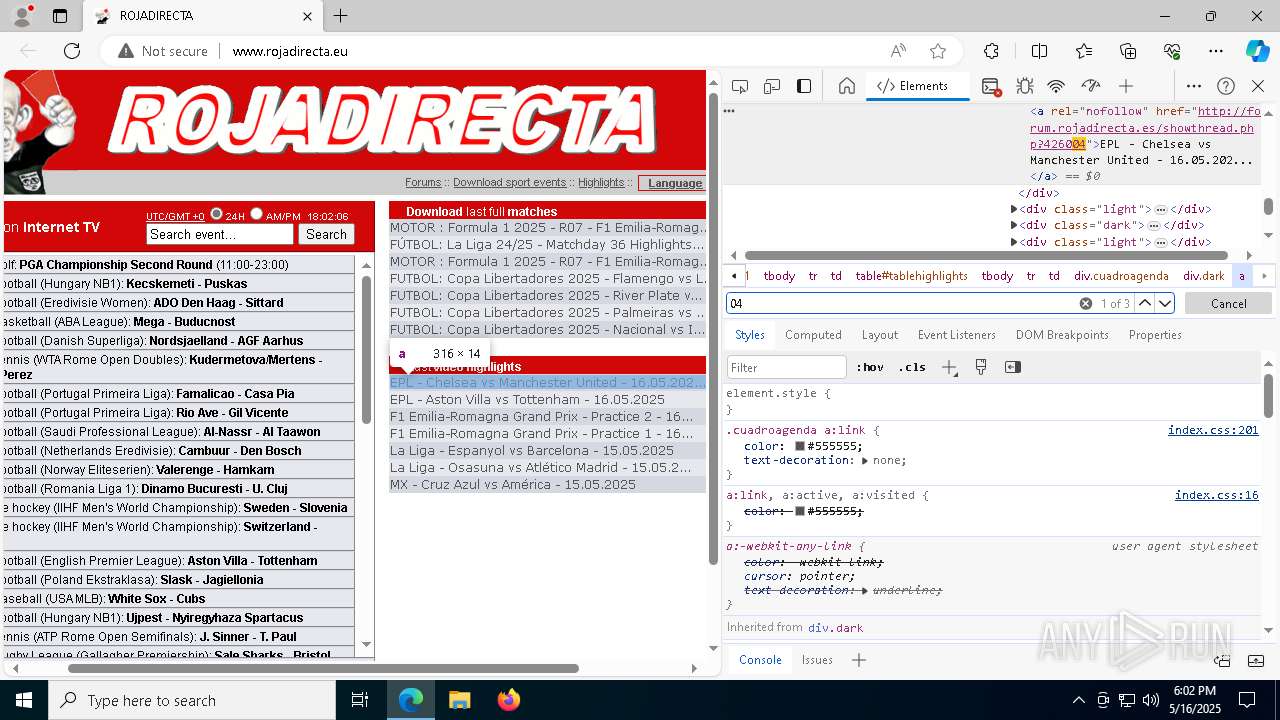1280x720 pixels.
Task: Focus the styles Filter input
Action: (x=787, y=367)
